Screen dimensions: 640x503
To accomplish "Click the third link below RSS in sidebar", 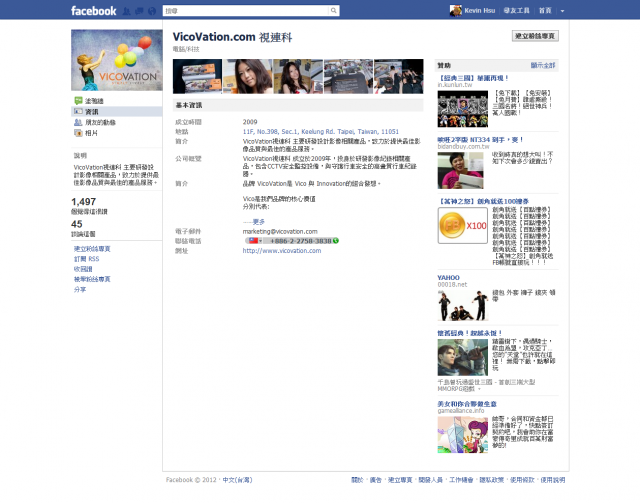I will tap(83, 269).
